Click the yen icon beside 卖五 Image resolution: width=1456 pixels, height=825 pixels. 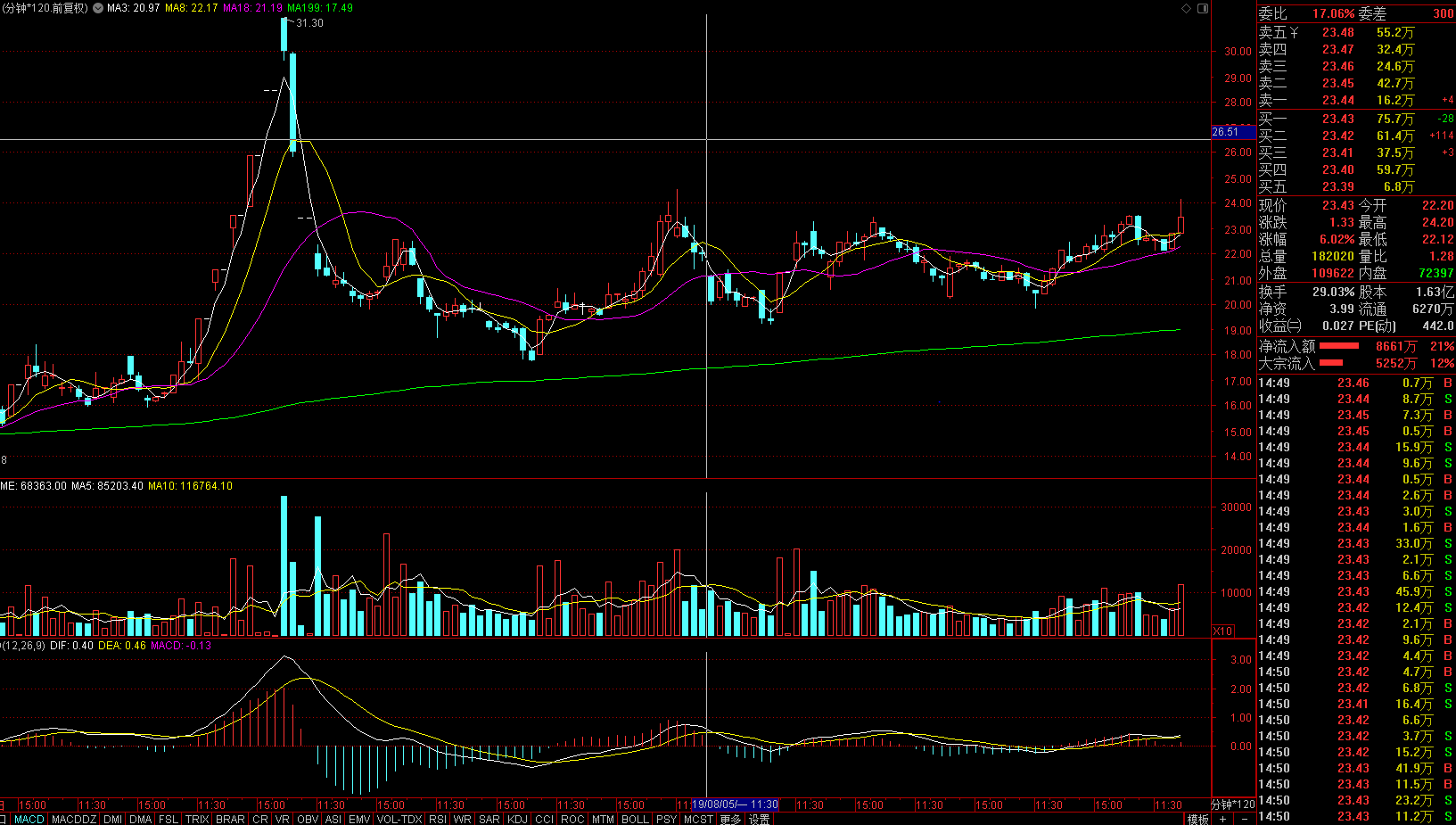point(1295,32)
